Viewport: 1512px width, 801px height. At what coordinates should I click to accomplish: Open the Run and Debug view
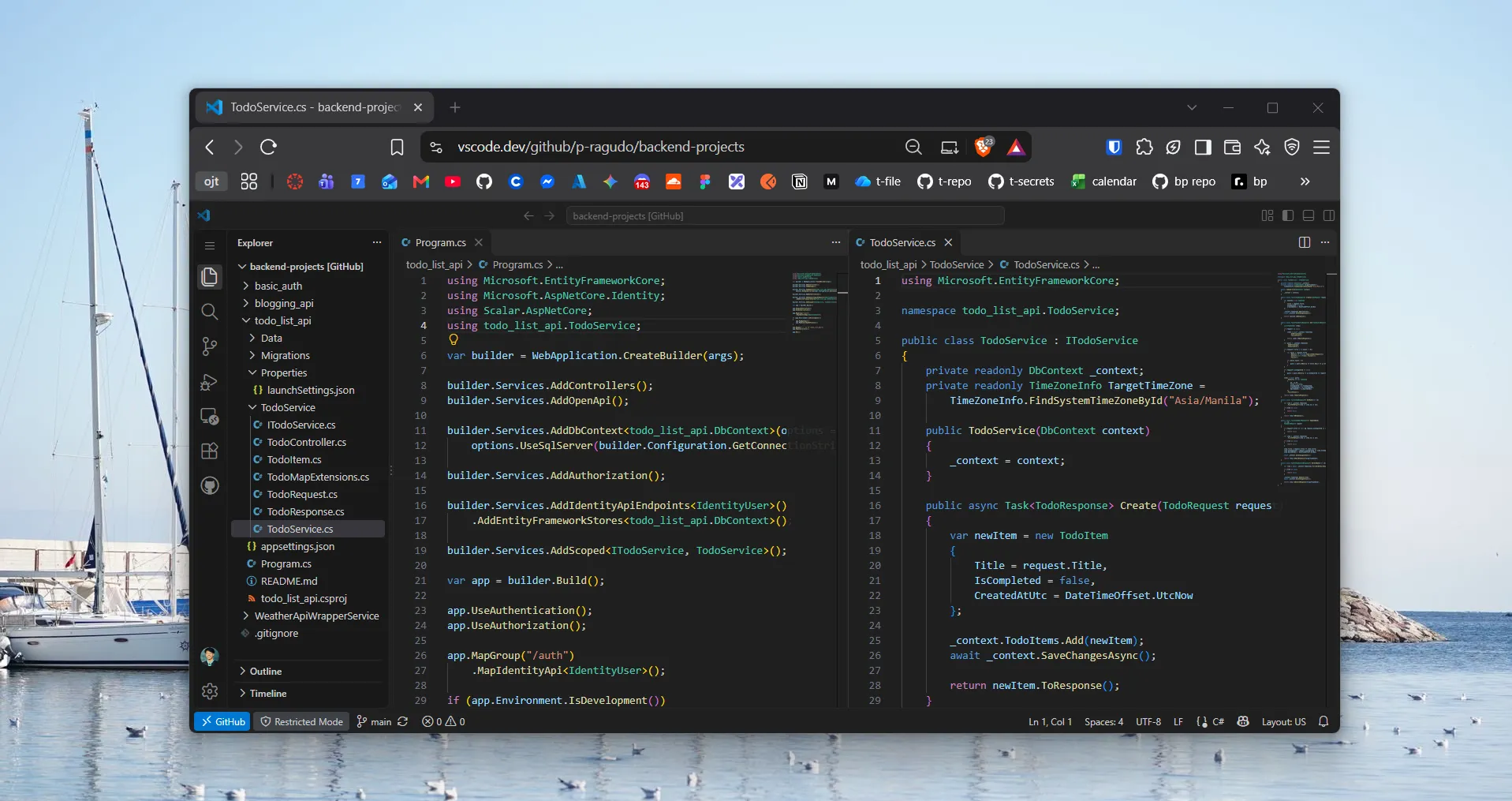[209, 382]
